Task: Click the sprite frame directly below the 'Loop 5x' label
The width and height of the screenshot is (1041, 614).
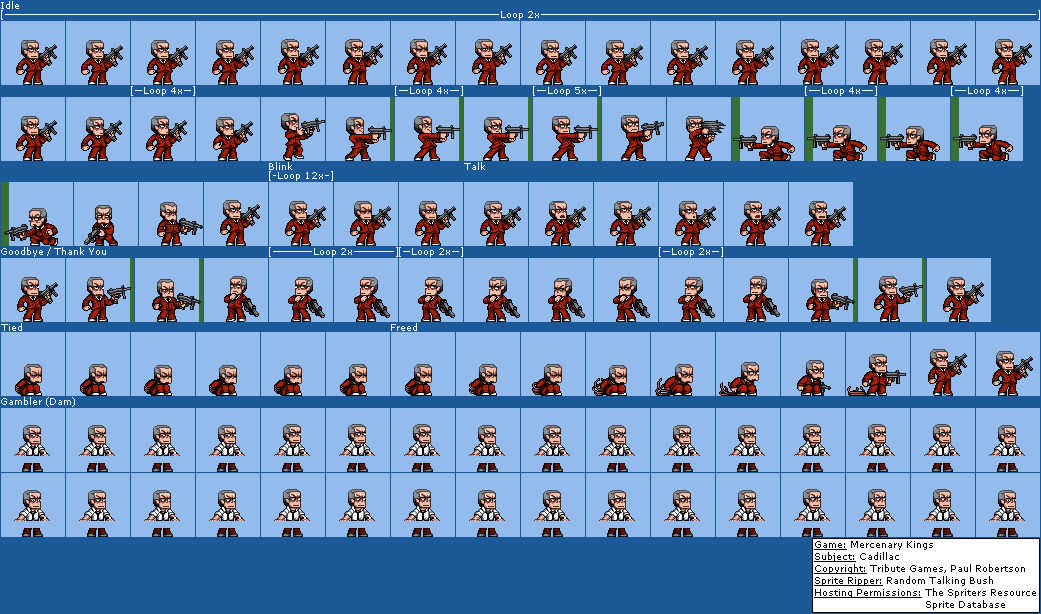Action: [566, 129]
